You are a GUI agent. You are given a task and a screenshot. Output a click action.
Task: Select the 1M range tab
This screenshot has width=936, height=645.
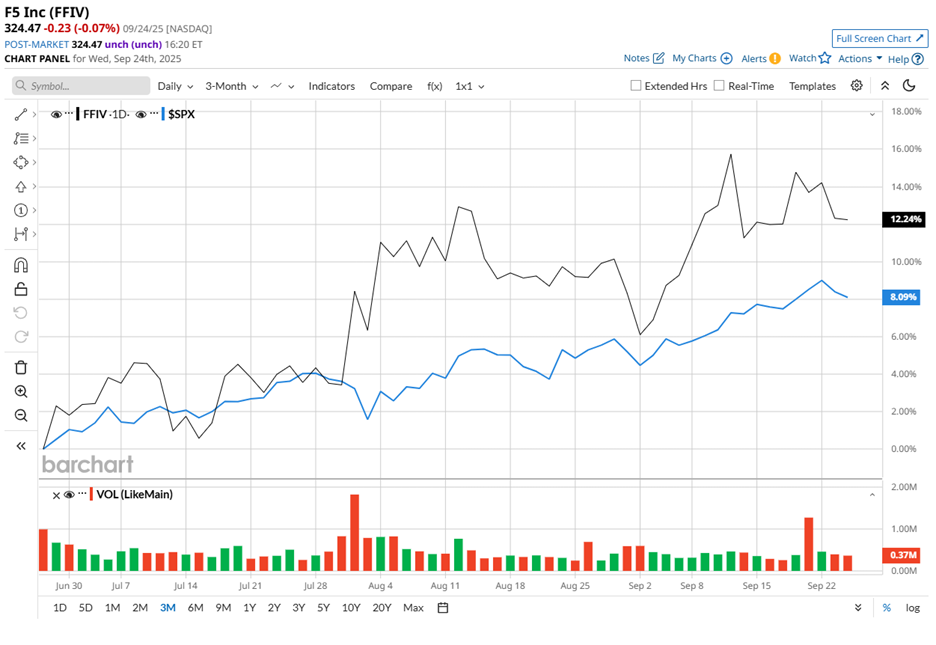tap(112, 608)
